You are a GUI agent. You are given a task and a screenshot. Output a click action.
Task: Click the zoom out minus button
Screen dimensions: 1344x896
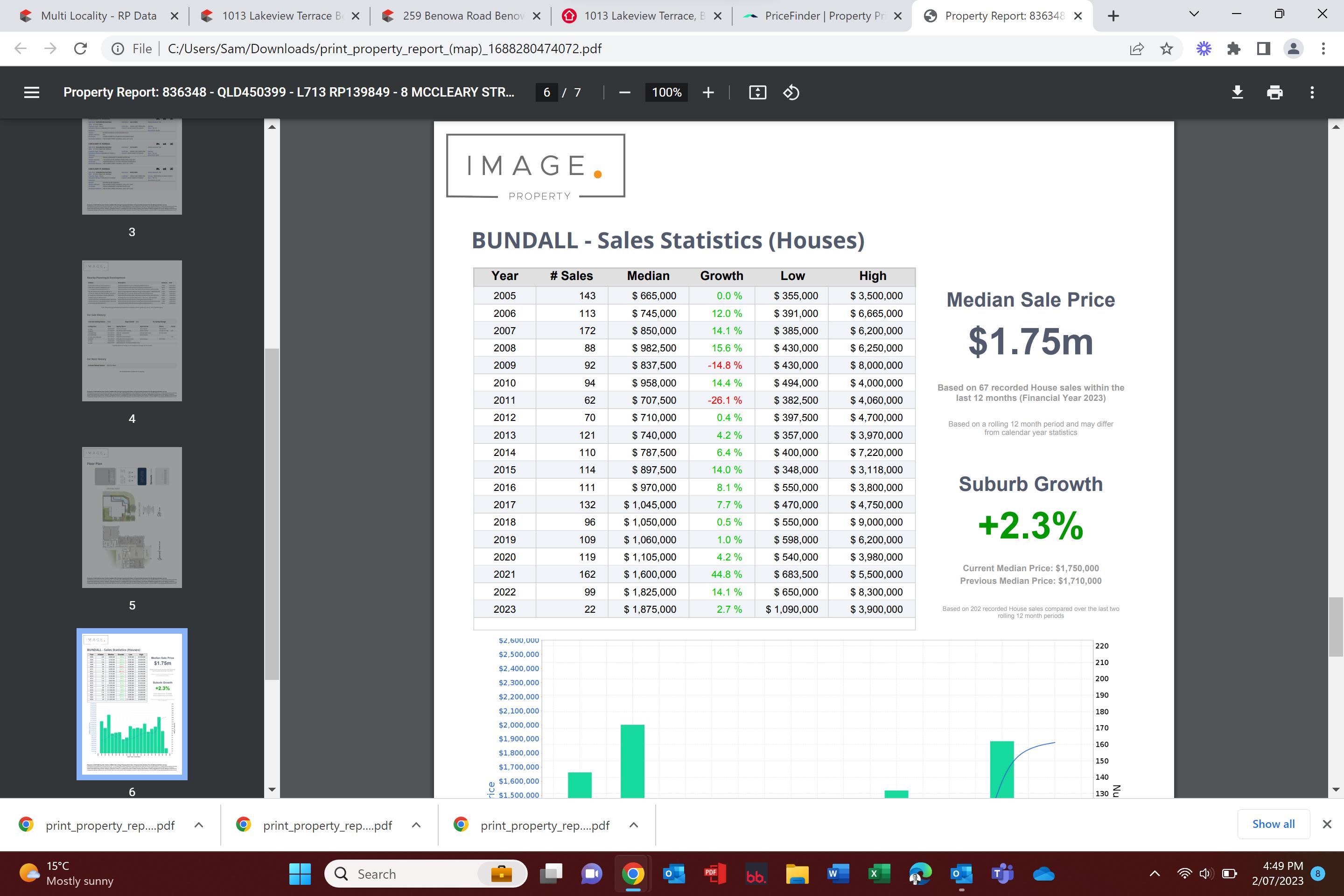click(x=624, y=92)
